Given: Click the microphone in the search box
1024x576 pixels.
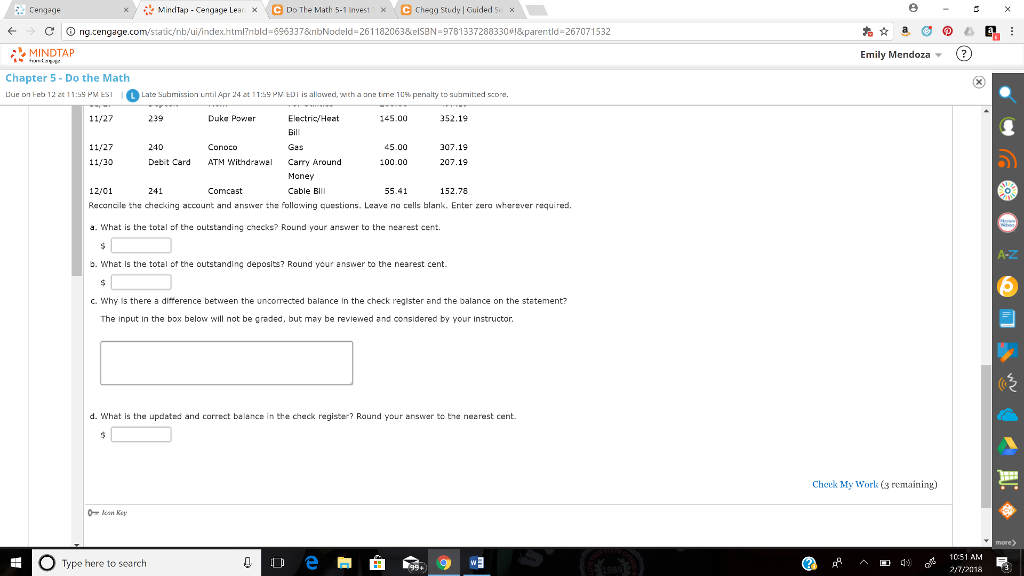Looking at the screenshot, I should click(x=248, y=562).
